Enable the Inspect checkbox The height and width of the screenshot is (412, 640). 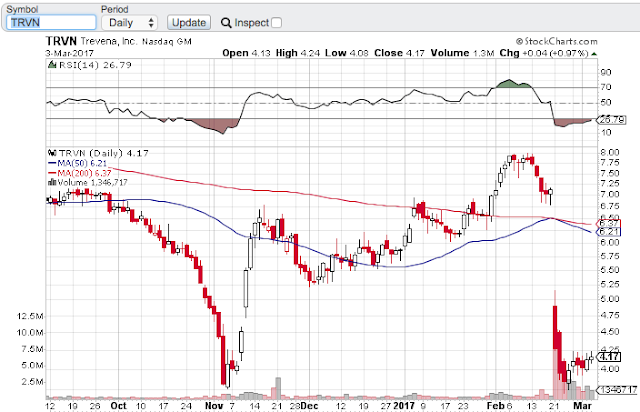point(276,22)
